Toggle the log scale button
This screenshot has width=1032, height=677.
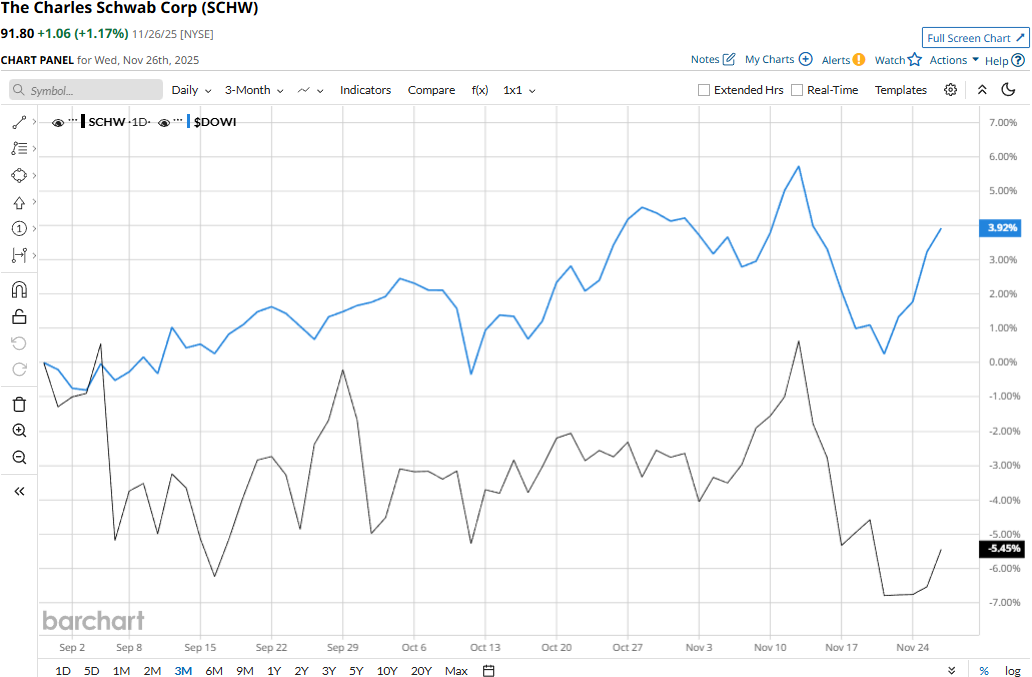tap(1012, 670)
